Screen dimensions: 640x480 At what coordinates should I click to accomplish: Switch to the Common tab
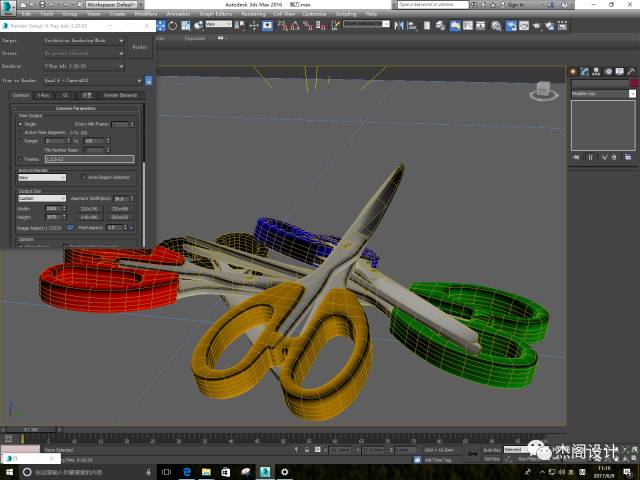point(20,95)
